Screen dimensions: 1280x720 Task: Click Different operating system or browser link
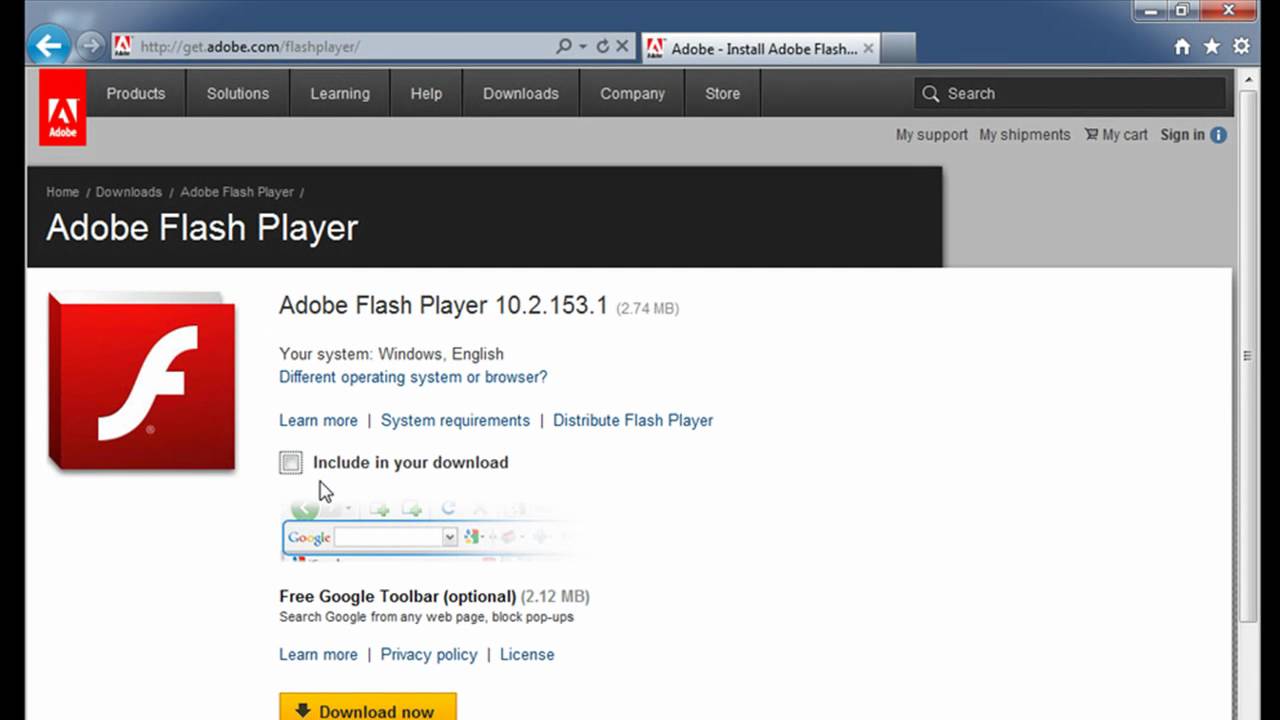413,377
